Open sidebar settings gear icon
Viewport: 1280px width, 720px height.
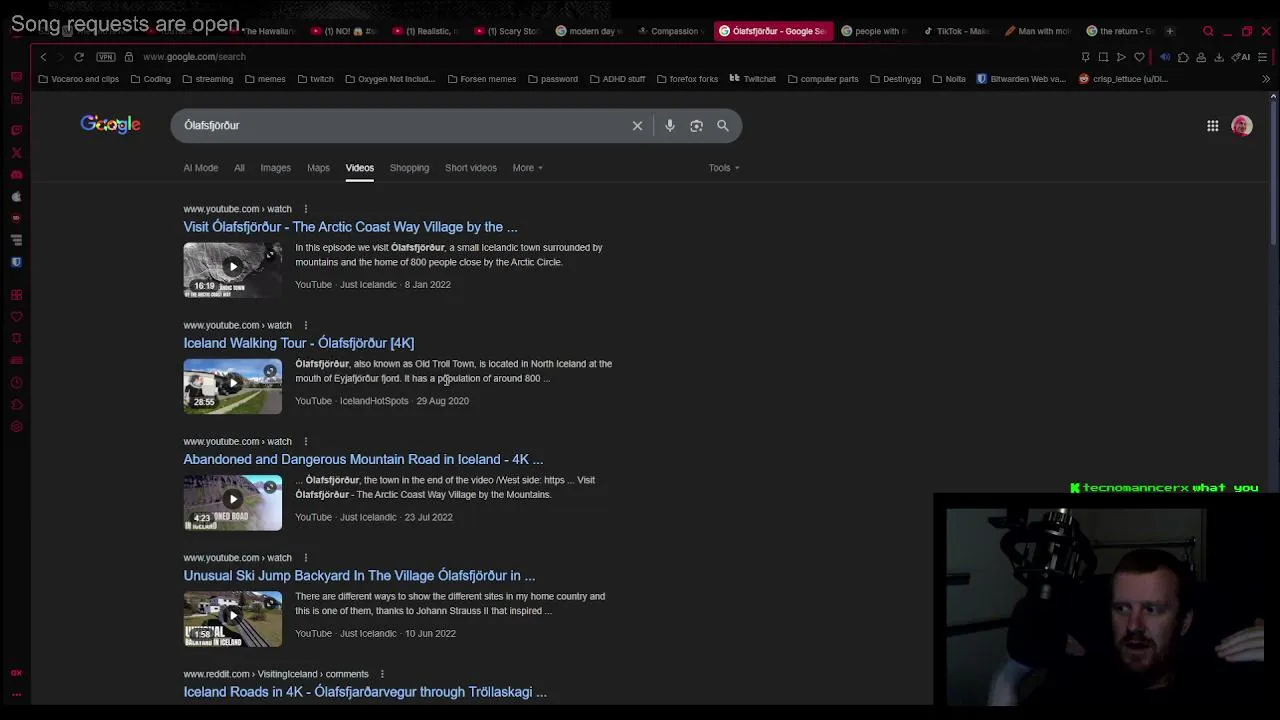tap(16, 427)
